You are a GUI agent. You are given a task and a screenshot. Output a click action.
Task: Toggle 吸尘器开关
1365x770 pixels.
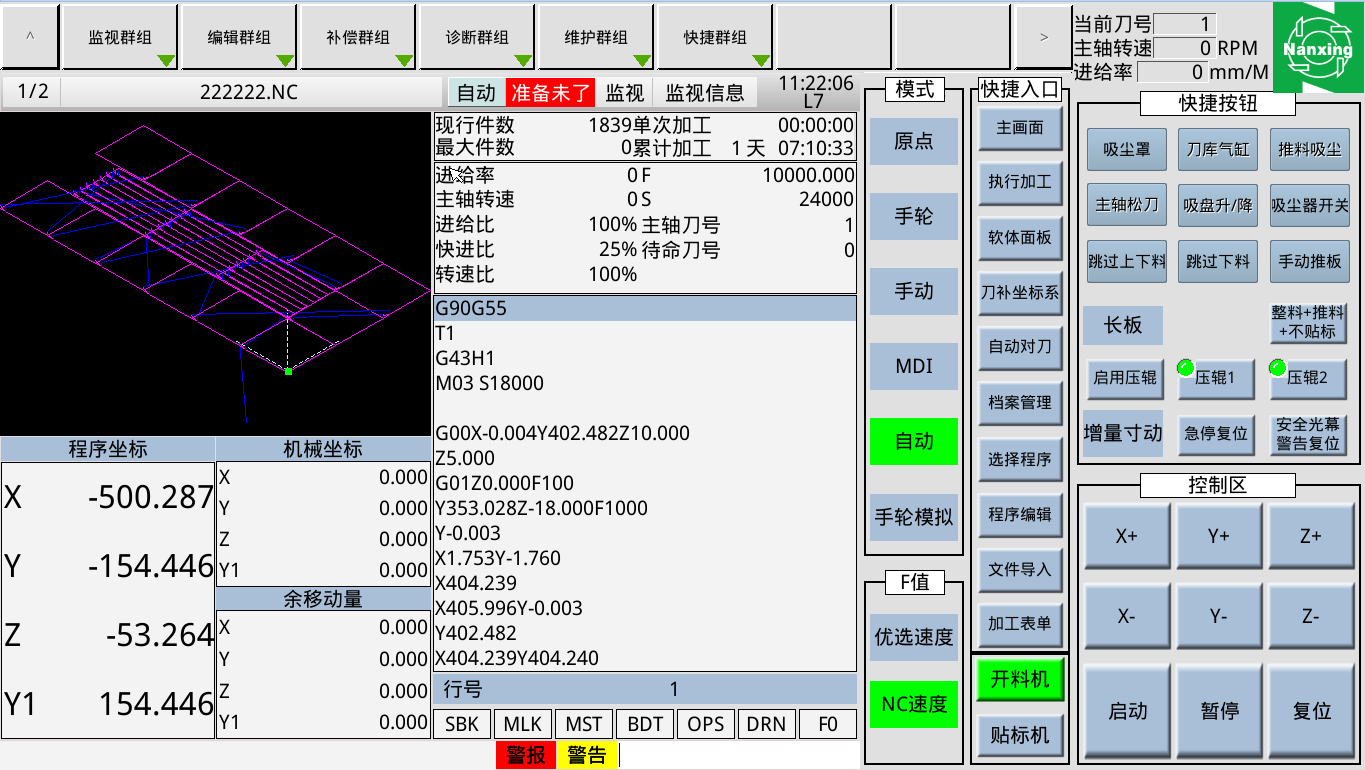tap(1310, 205)
